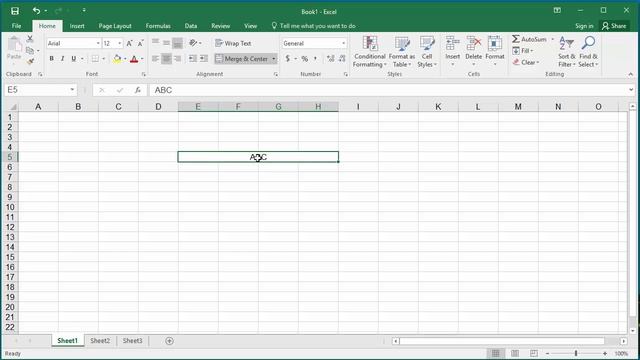Open Cell Styles dropdown
The width and height of the screenshot is (640, 360).
point(427,52)
